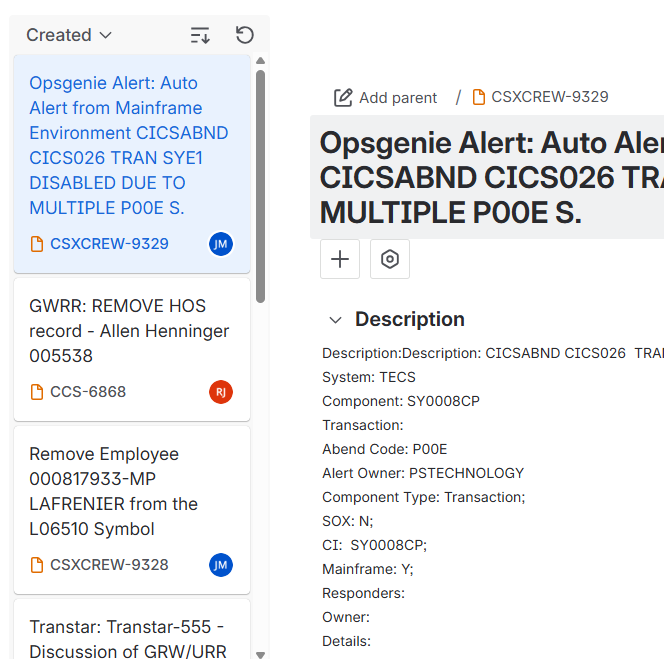Open the GWRR REMOVE HOS record card
The image size is (664, 659).
pyautogui.click(x=129, y=330)
